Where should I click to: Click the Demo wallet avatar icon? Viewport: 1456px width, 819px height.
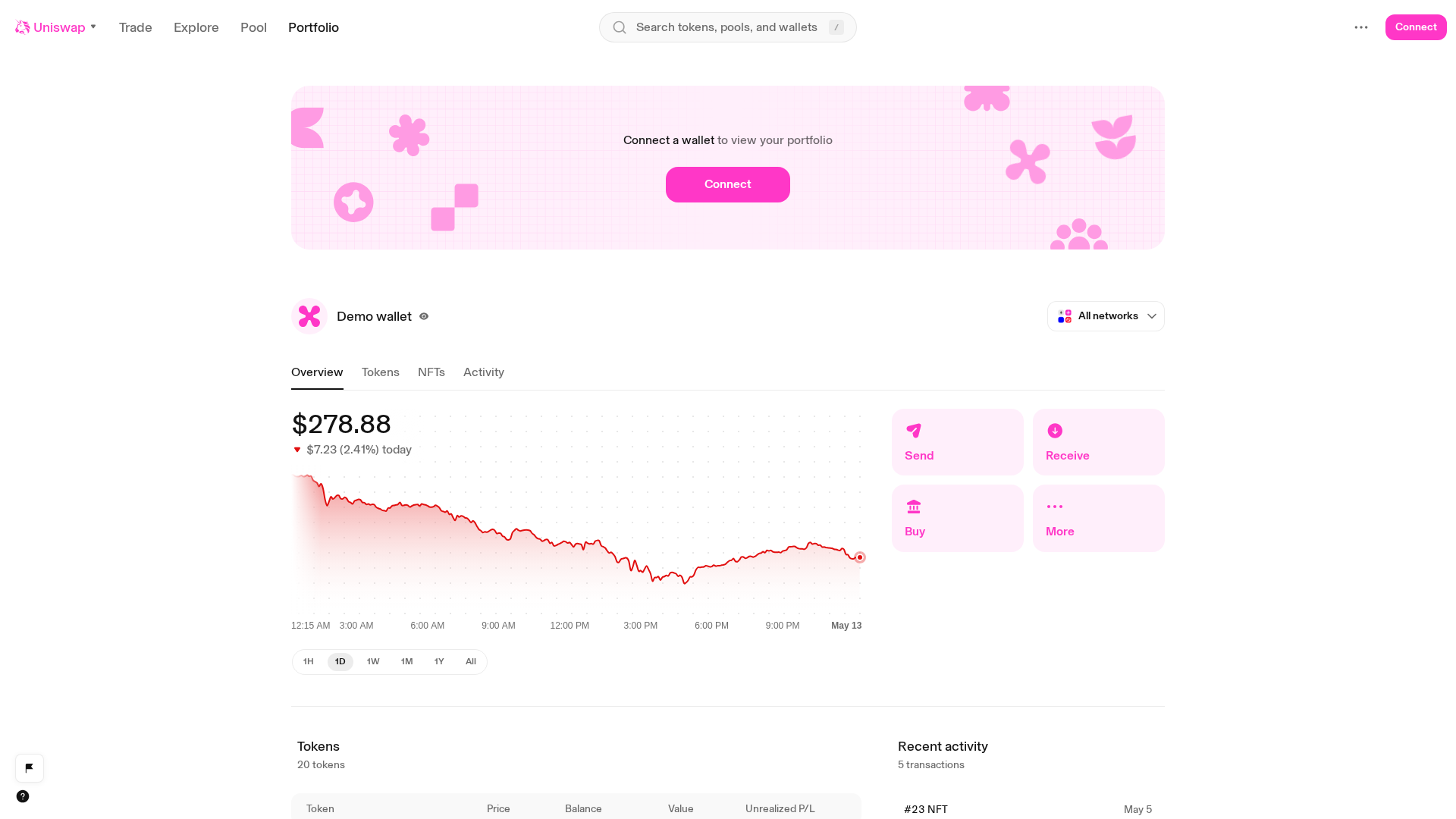[x=309, y=316]
